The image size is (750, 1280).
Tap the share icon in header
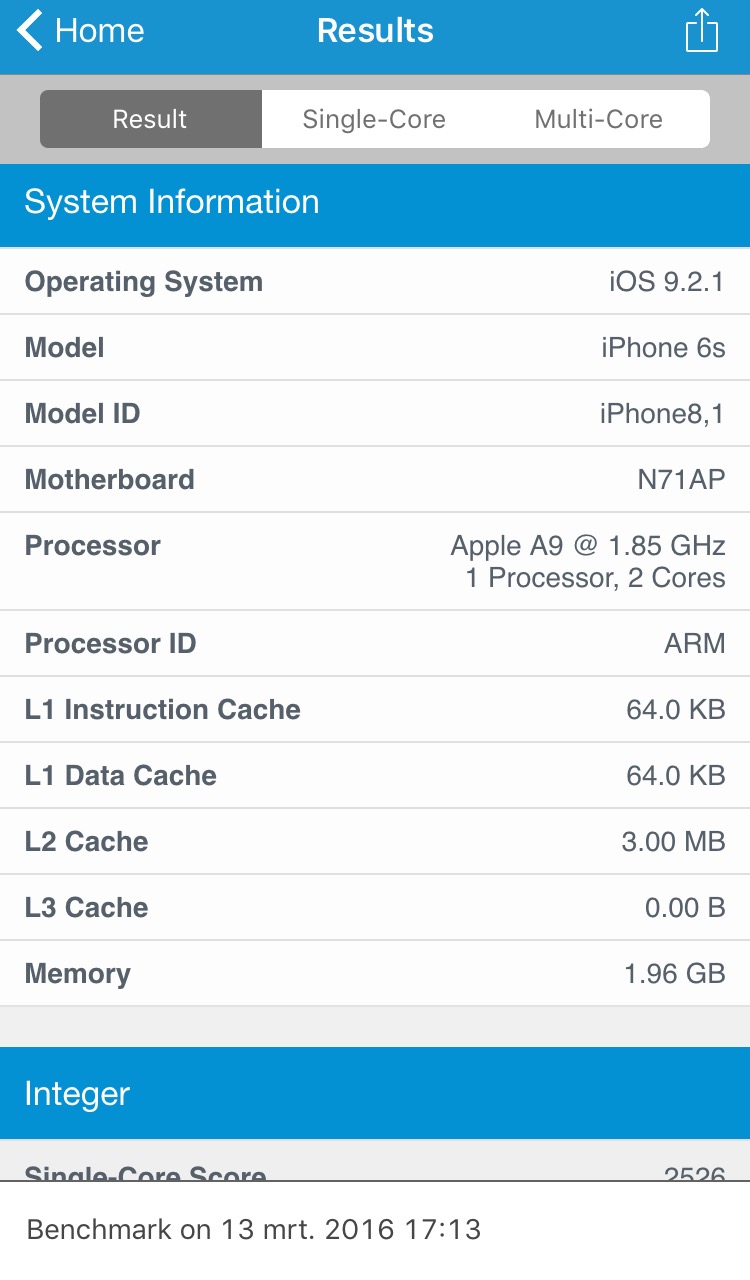point(702,30)
